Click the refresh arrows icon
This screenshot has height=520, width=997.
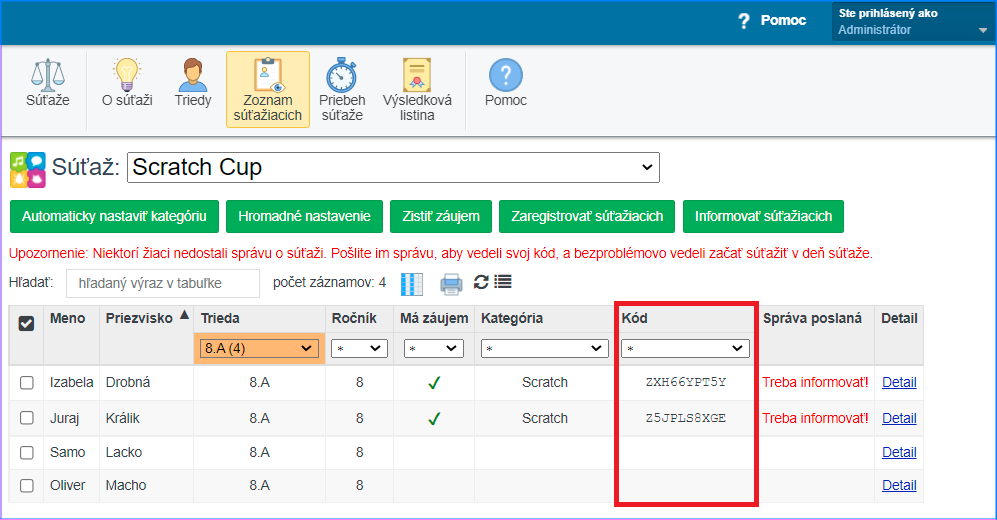pyautogui.click(x=481, y=282)
